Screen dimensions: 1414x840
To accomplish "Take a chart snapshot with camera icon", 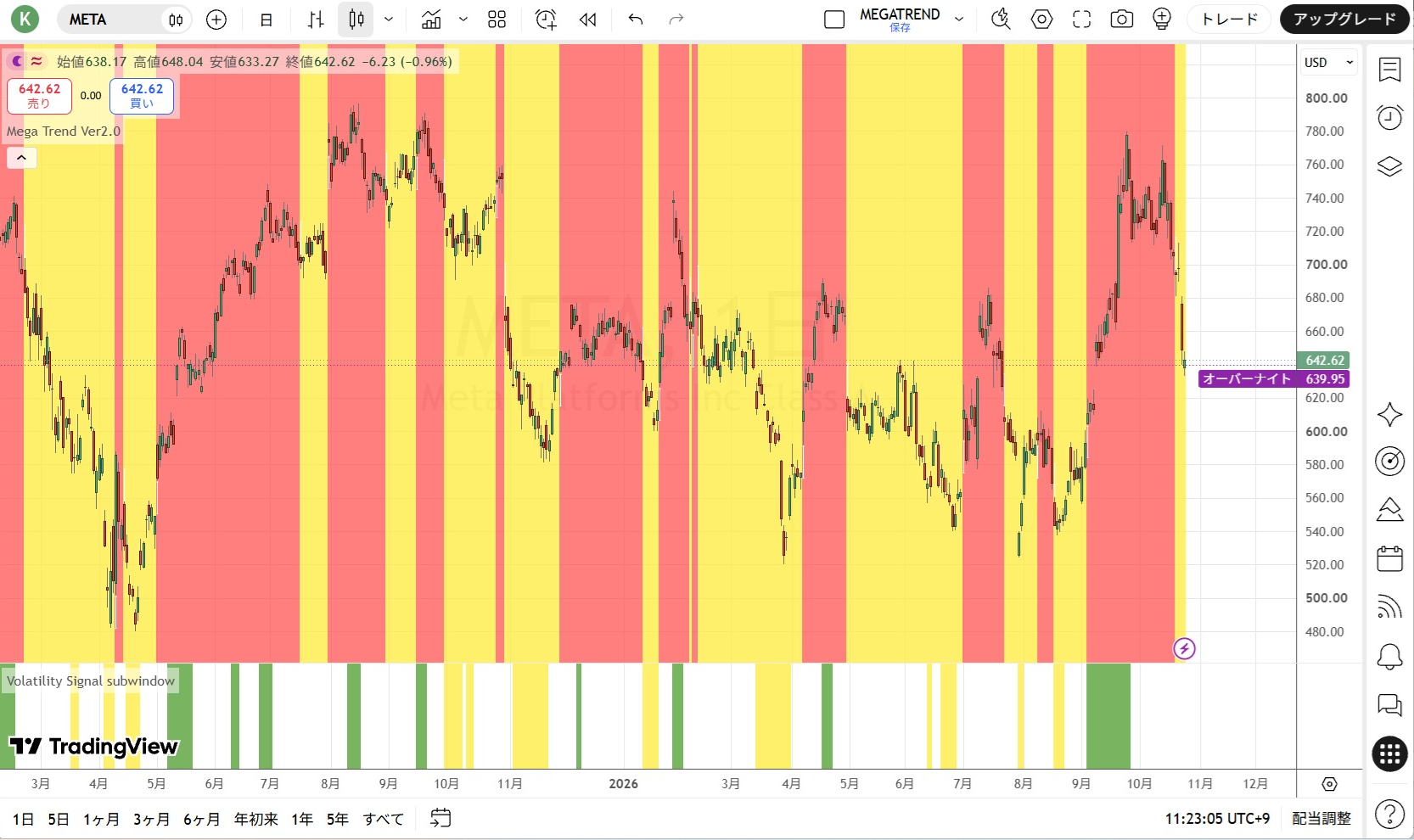I will tap(1122, 20).
